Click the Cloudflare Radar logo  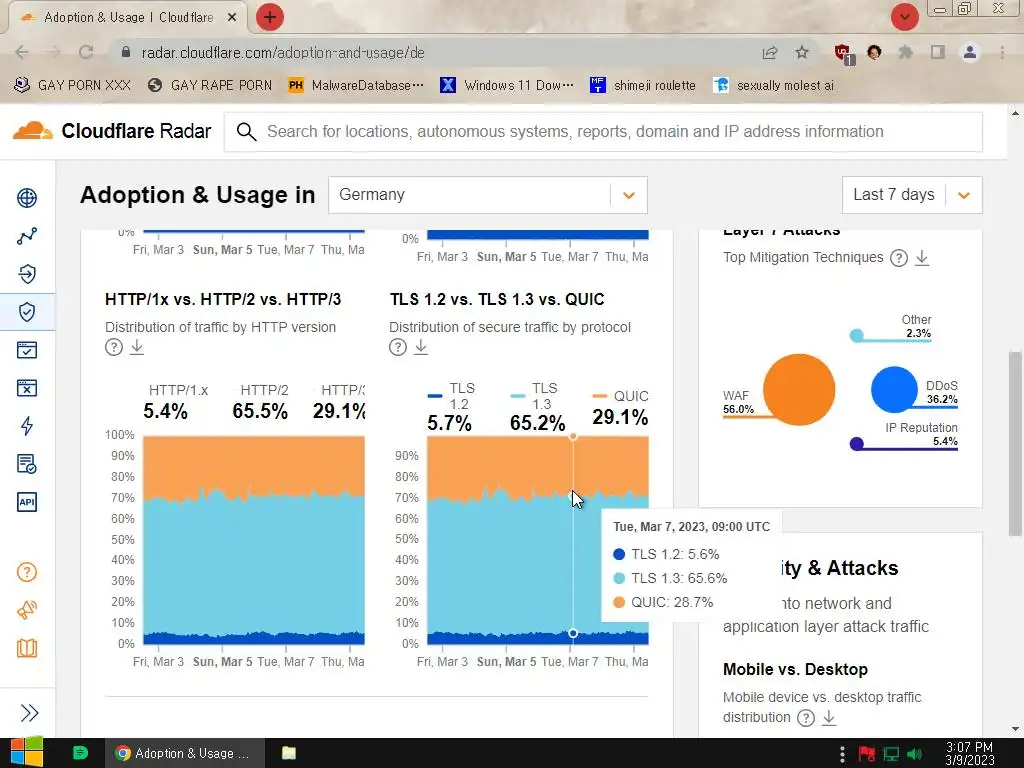[112, 131]
